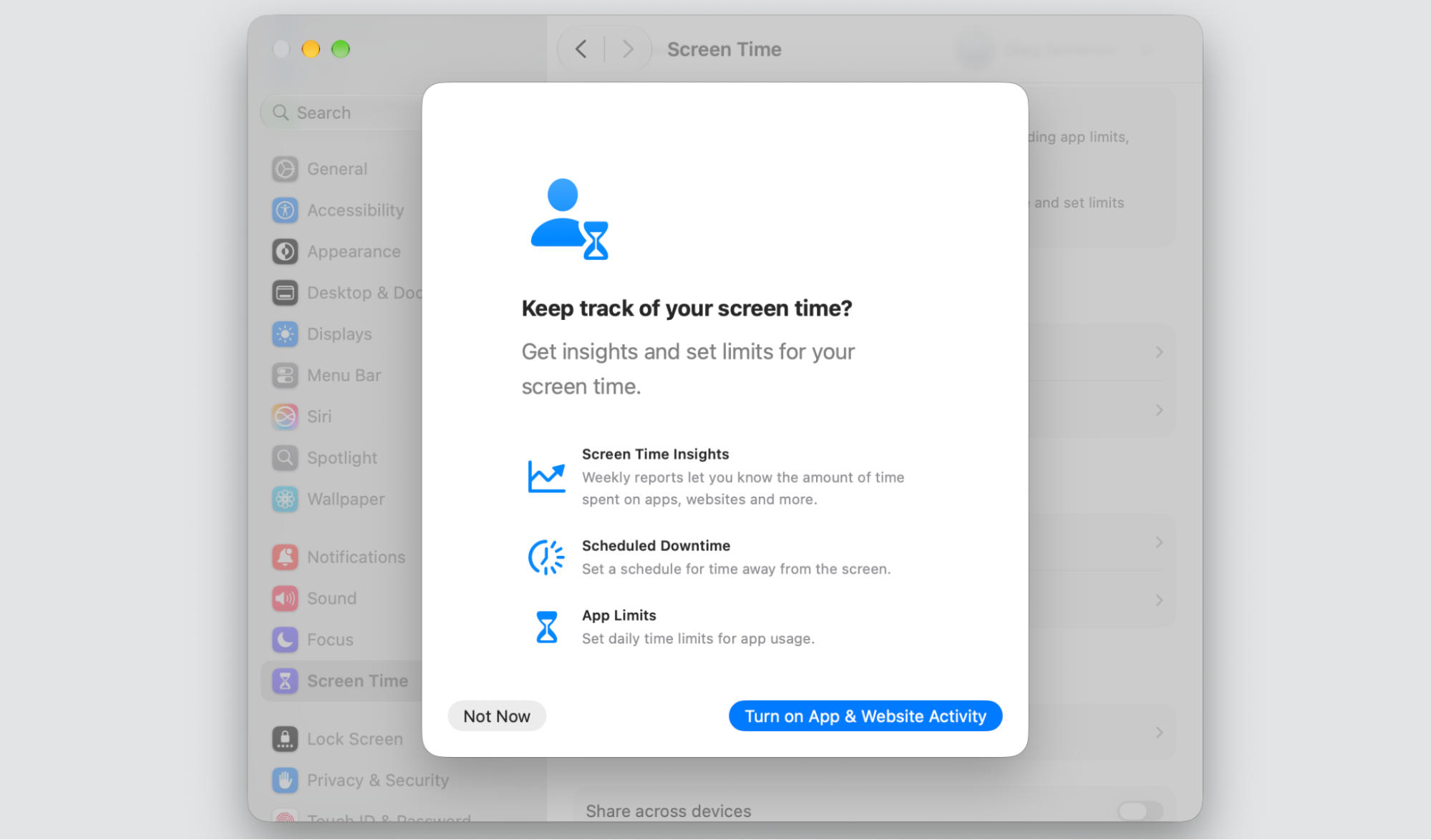Open Privacy & Security hand icon
The image size is (1431, 840).
click(x=285, y=781)
